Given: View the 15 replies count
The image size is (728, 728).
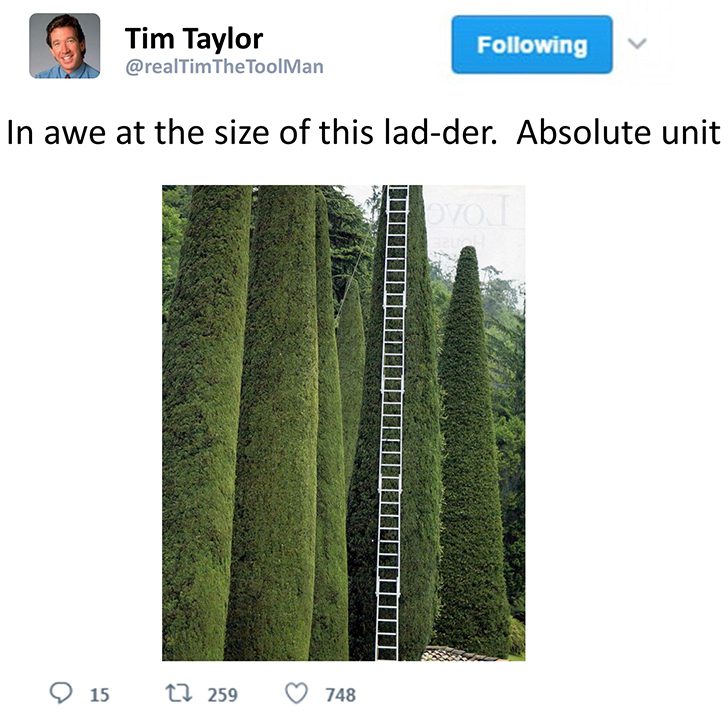Looking at the screenshot, I should 99,695.
